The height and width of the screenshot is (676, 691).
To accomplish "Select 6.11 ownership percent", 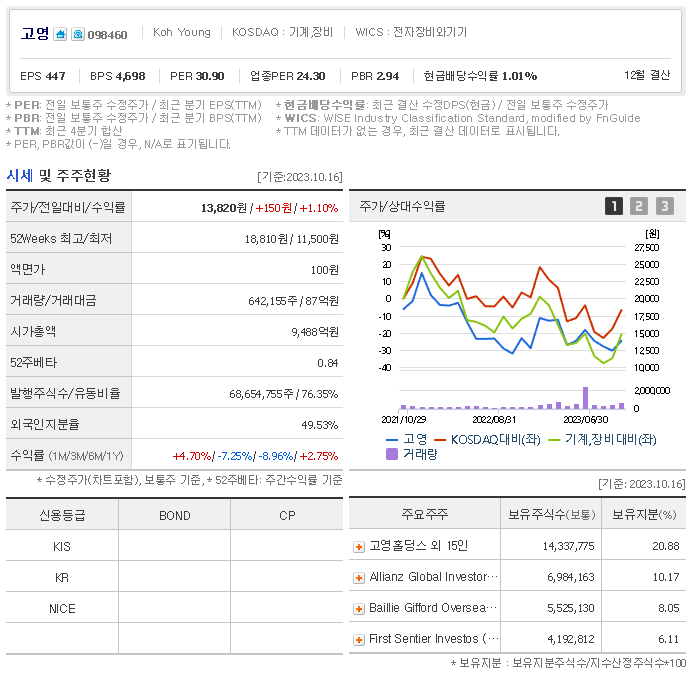I will tap(669, 639).
